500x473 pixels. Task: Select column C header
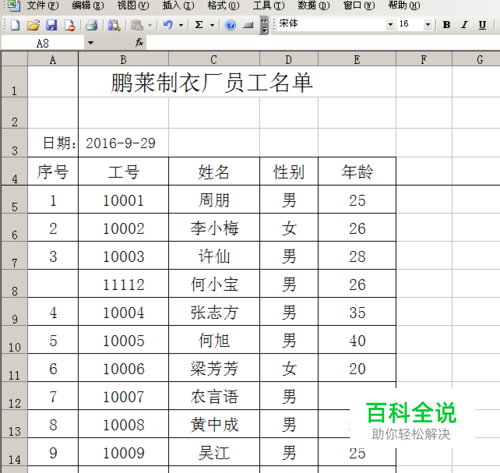[x=214, y=59]
